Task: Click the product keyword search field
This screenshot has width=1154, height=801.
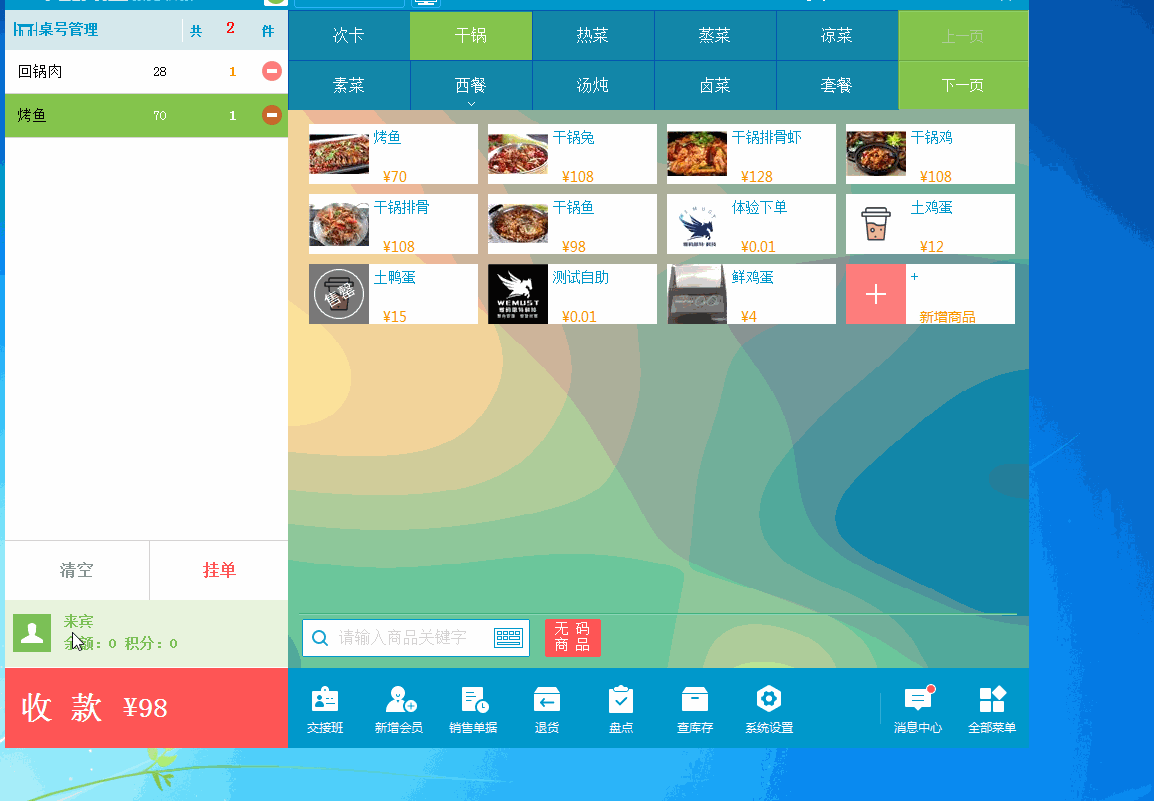Action: coord(410,638)
